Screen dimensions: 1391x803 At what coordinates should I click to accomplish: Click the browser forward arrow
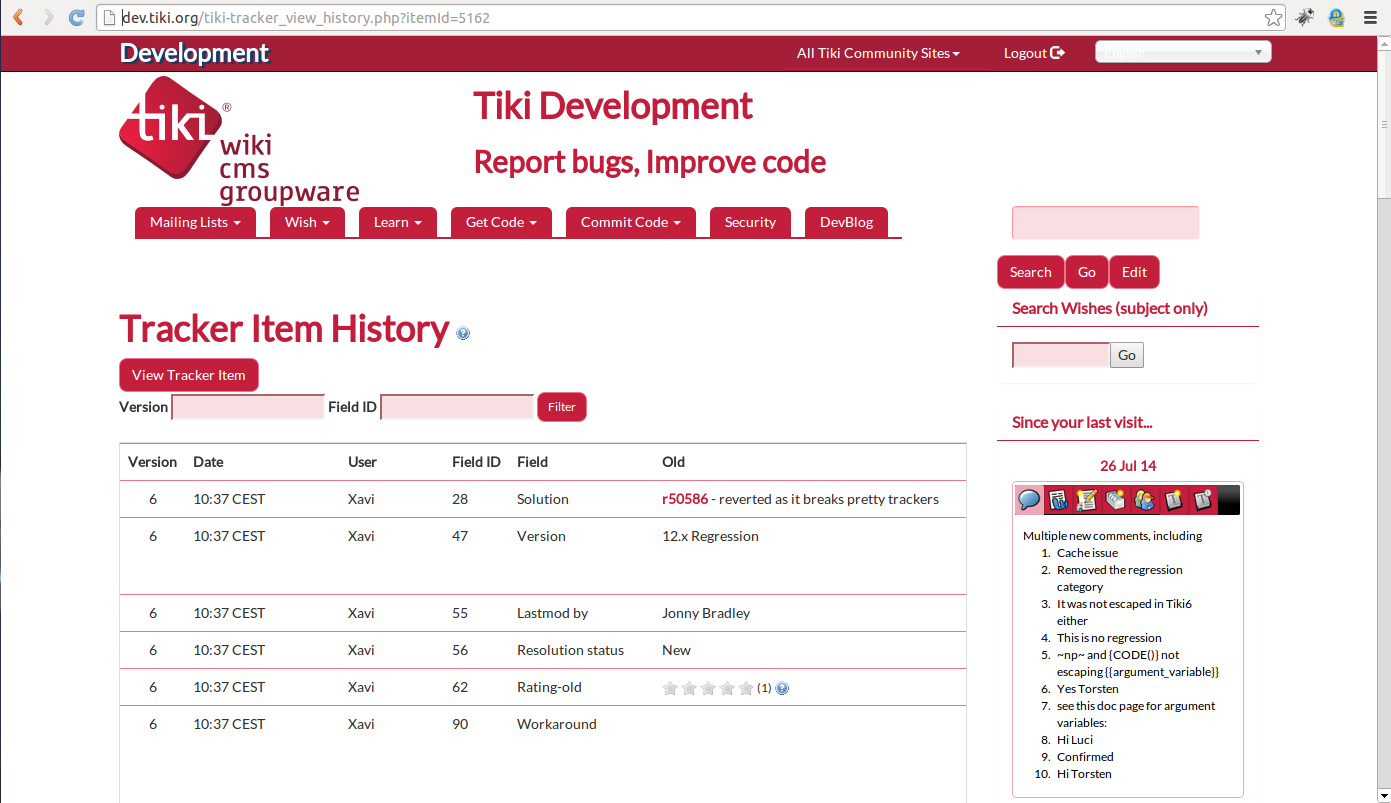pos(47,17)
